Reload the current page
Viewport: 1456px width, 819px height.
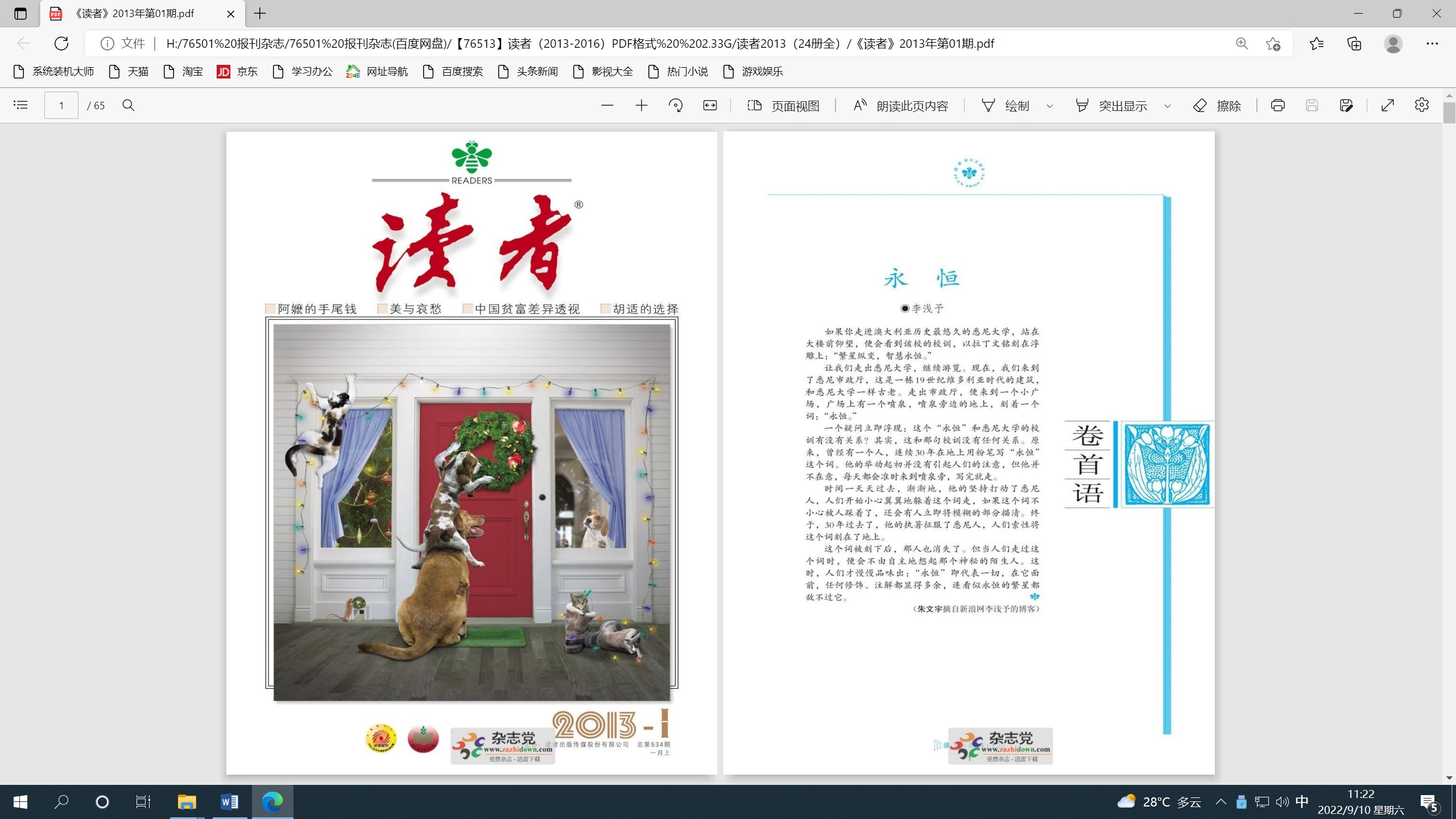[x=61, y=43]
